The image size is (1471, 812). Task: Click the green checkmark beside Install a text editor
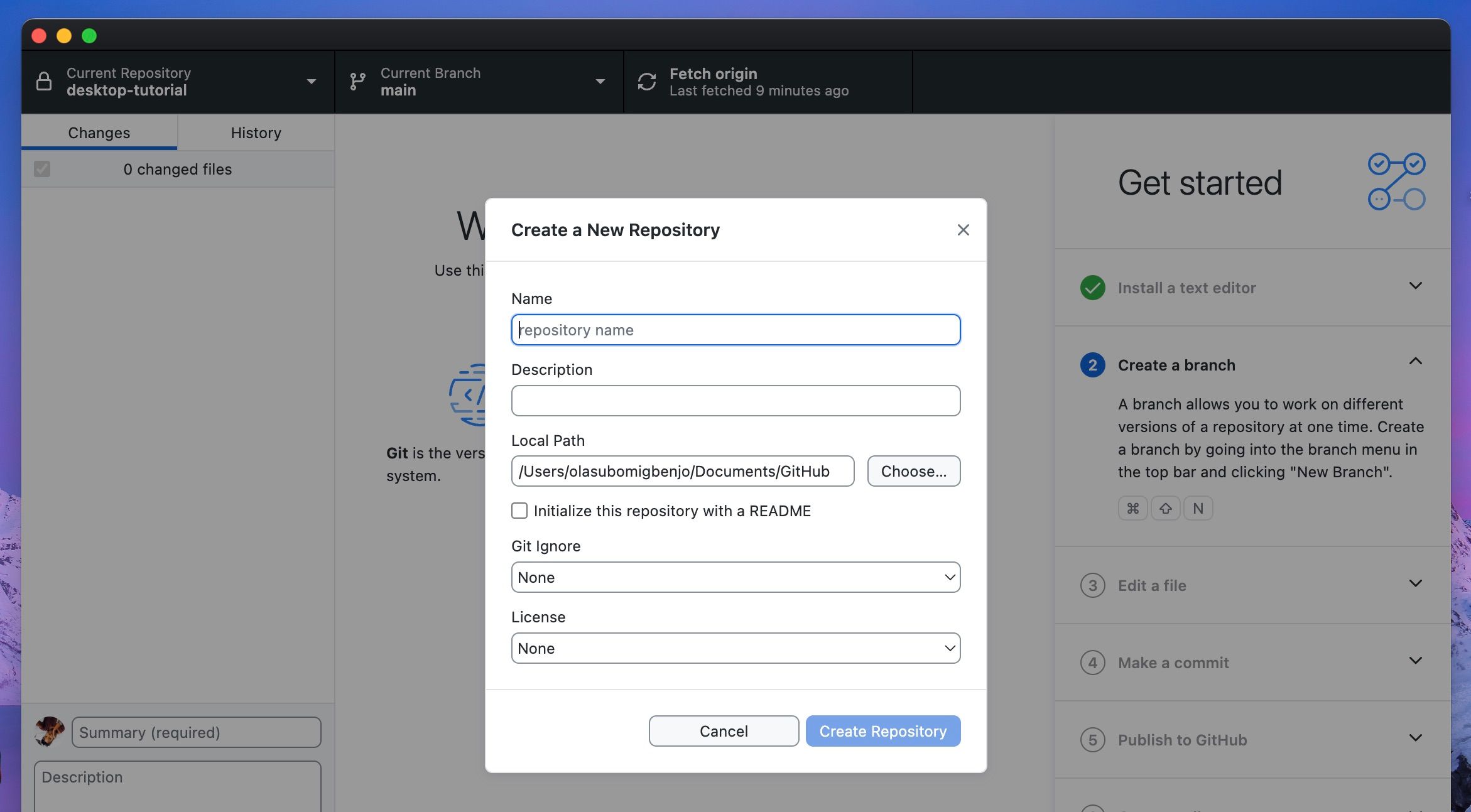coord(1092,288)
